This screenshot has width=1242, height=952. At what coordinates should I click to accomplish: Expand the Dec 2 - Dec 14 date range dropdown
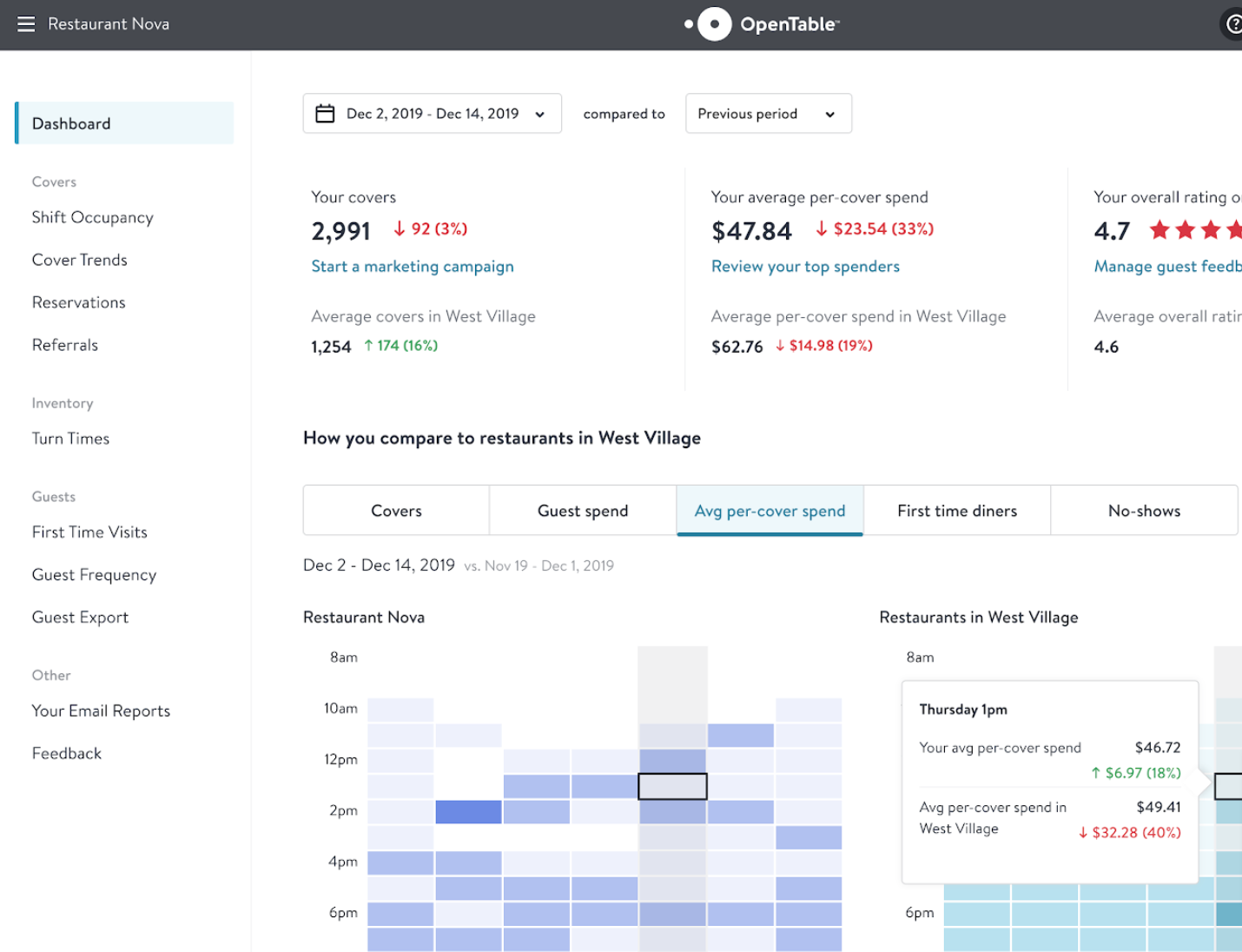[432, 114]
